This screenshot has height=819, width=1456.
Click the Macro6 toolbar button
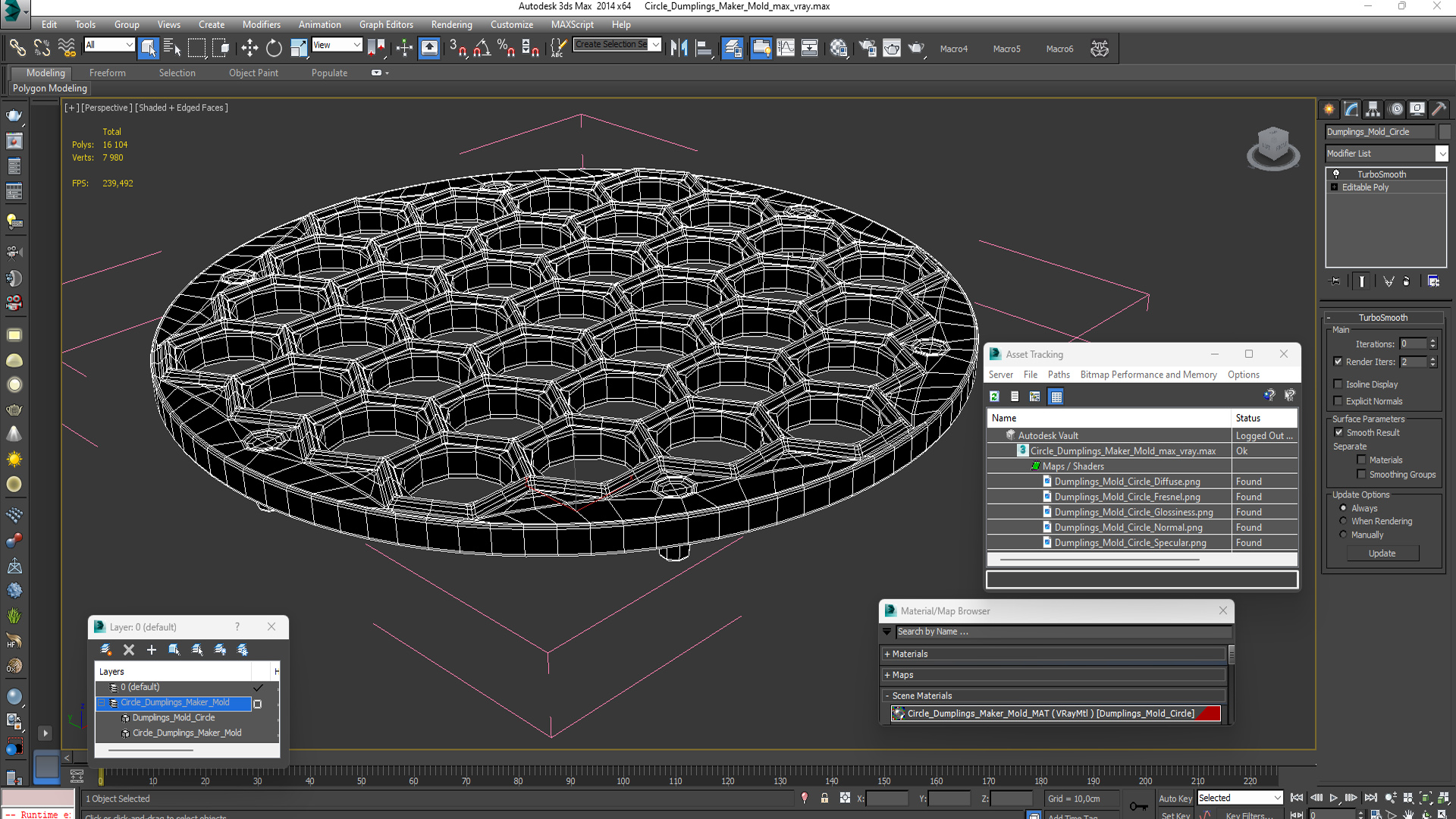(x=1059, y=49)
